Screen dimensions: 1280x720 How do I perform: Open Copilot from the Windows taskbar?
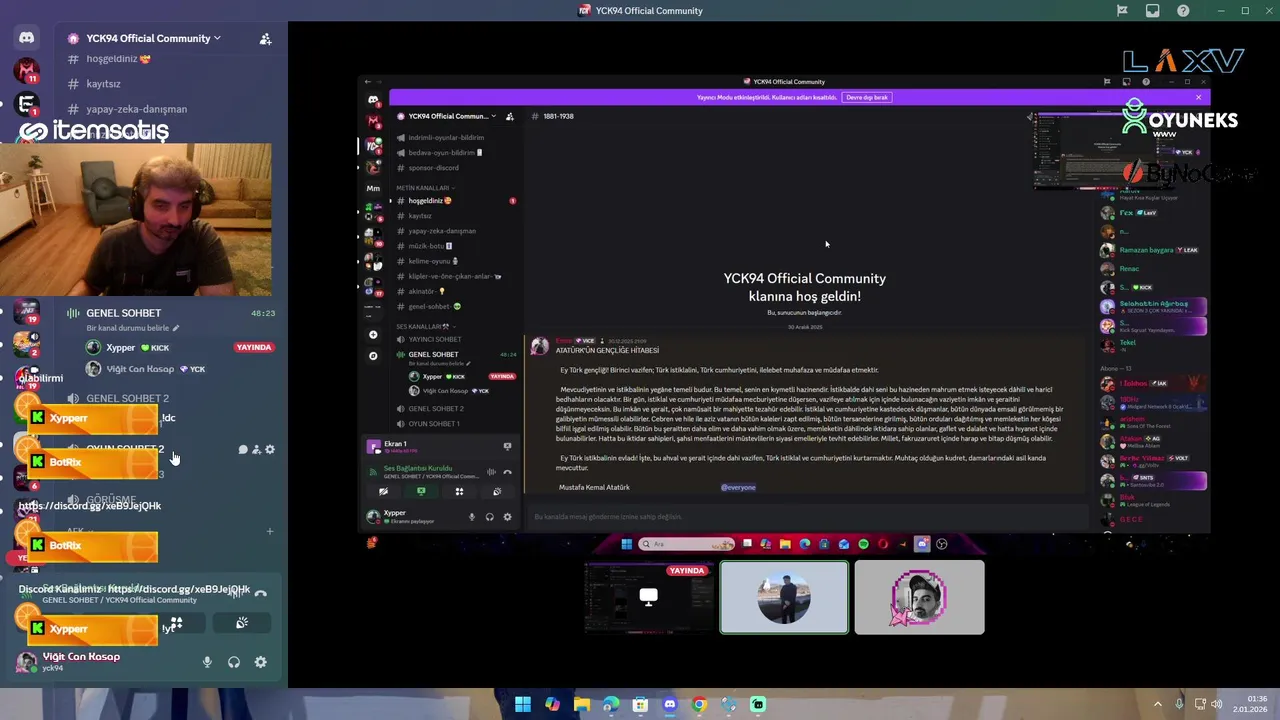(x=552, y=704)
